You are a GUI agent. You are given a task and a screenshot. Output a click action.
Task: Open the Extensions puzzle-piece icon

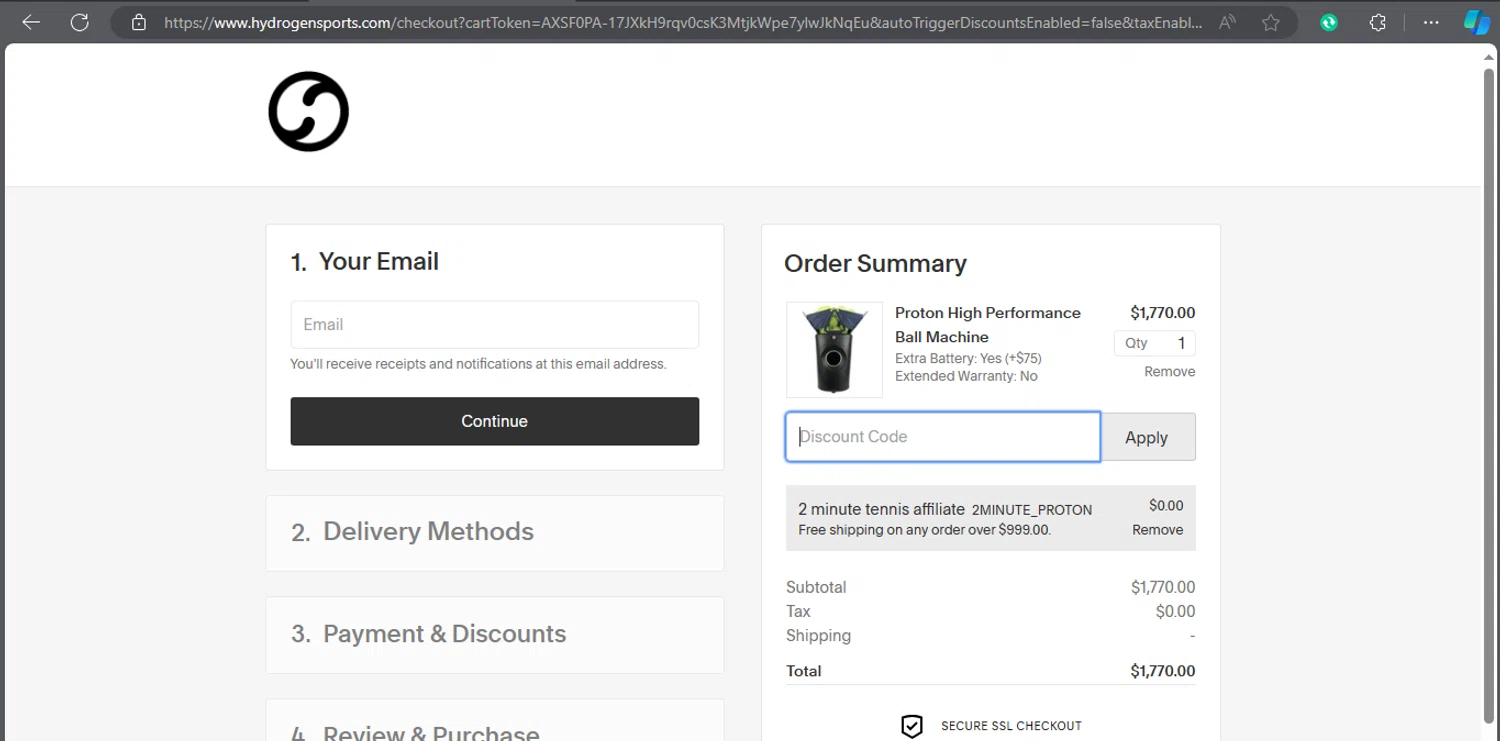[x=1377, y=22]
